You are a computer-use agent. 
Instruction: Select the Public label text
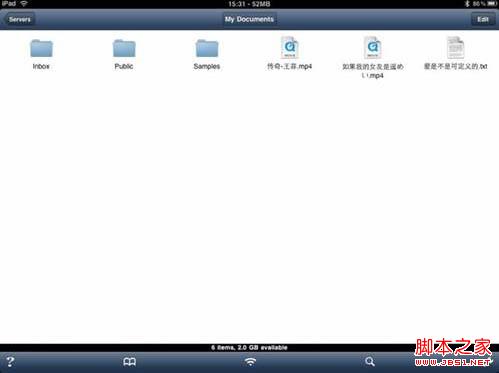pyautogui.click(x=124, y=66)
